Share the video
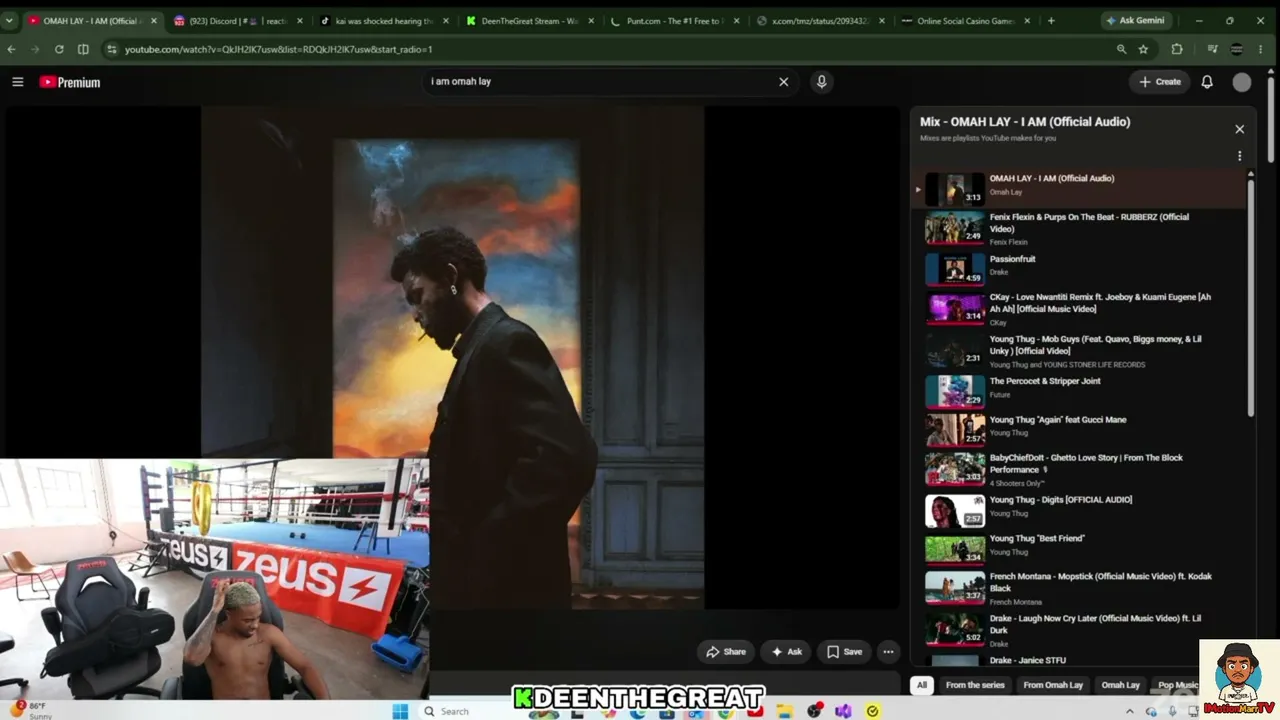1280x720 pixels. click(x=726, y=652)
